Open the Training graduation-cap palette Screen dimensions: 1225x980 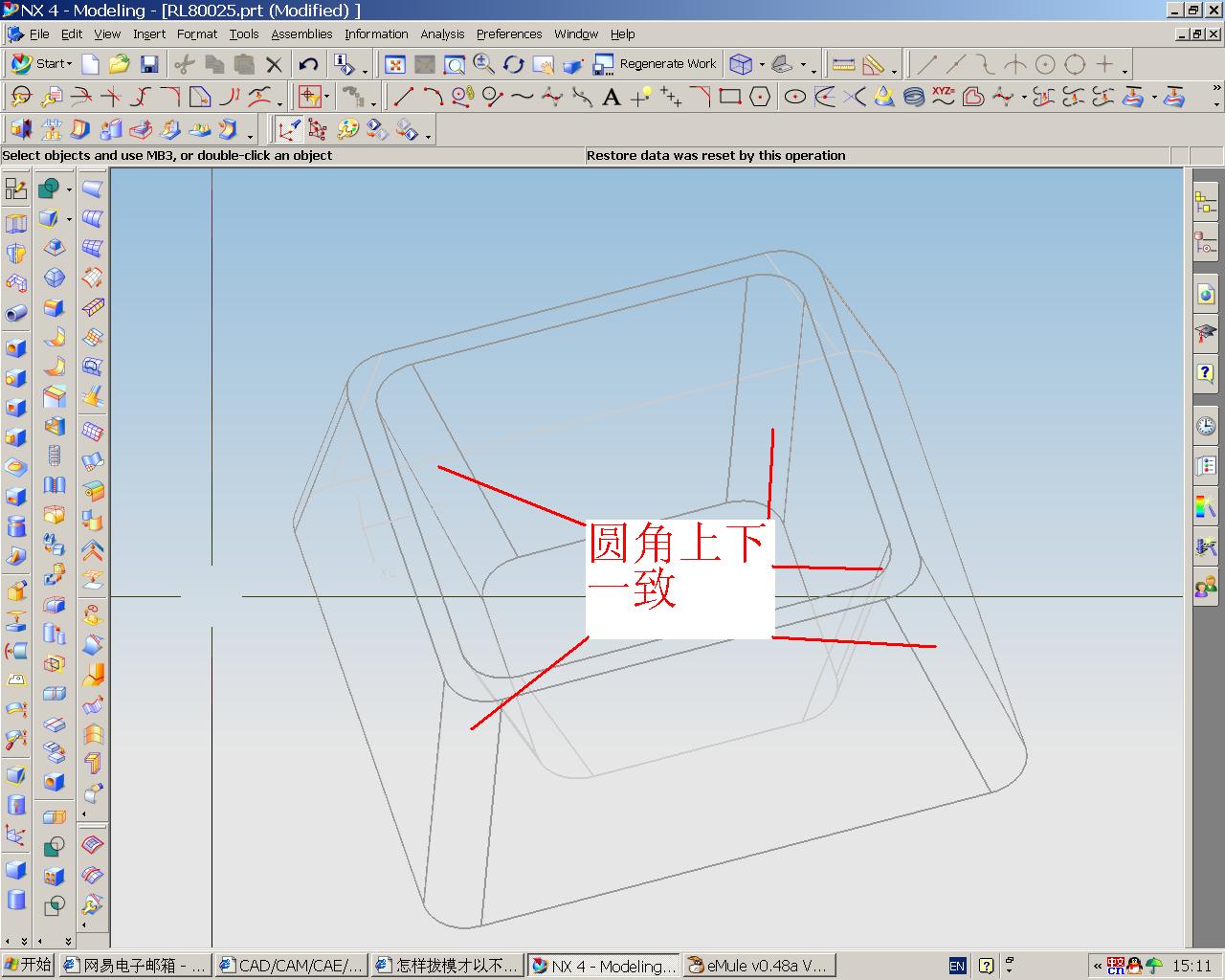(x=1206, y=334)
